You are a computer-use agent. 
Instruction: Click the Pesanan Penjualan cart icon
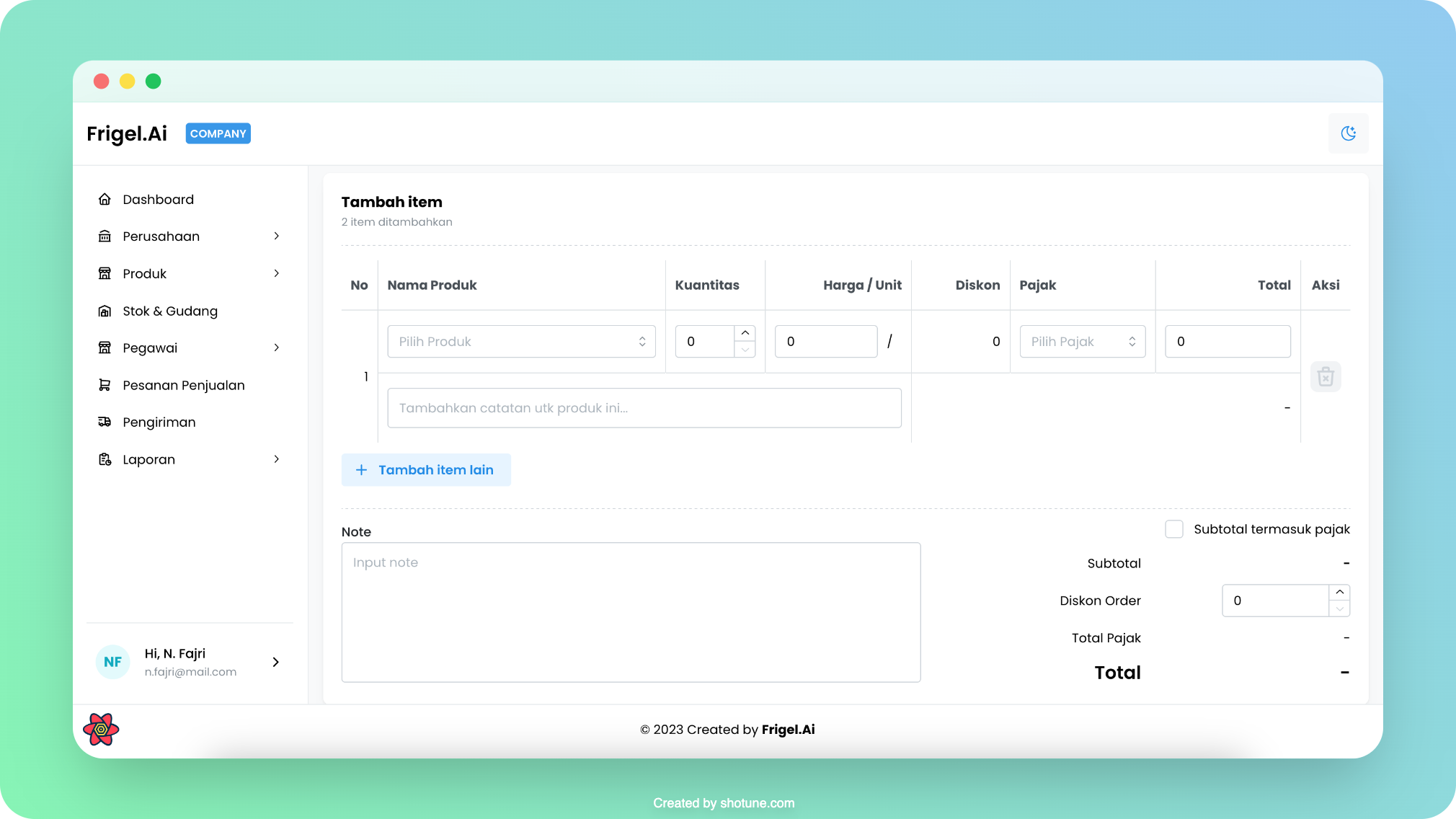point(105,385)
